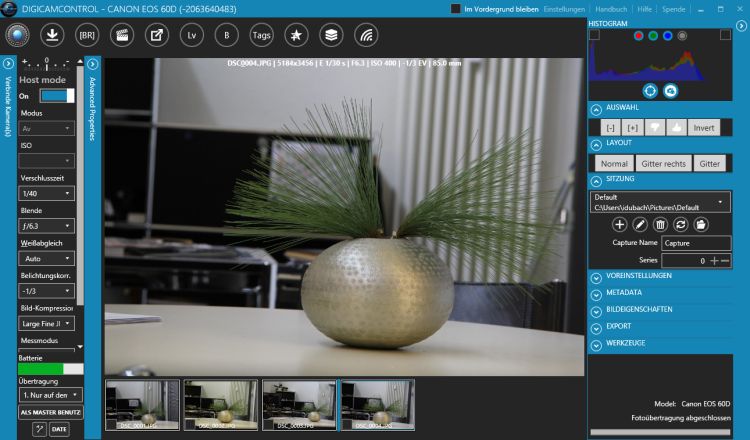Screen dimensions: 750x440
Task: Select the DSC_0003.JPG thumbnail
Action: (x=297, y=405)
